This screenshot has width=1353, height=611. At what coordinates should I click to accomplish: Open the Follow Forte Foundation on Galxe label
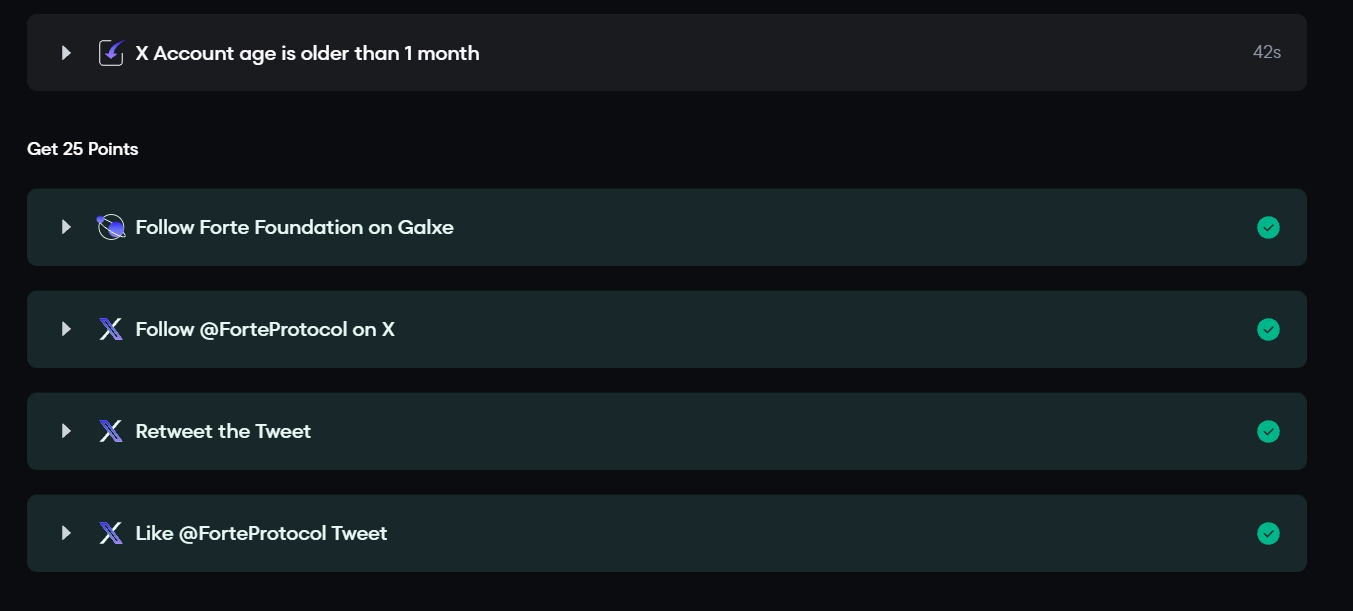point(294,227)
